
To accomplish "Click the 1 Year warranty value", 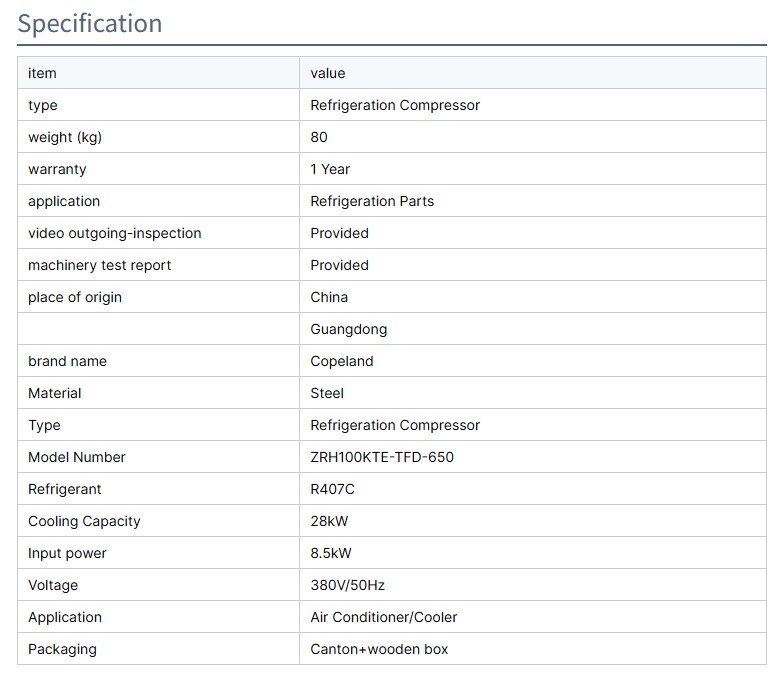I will 330,169.
